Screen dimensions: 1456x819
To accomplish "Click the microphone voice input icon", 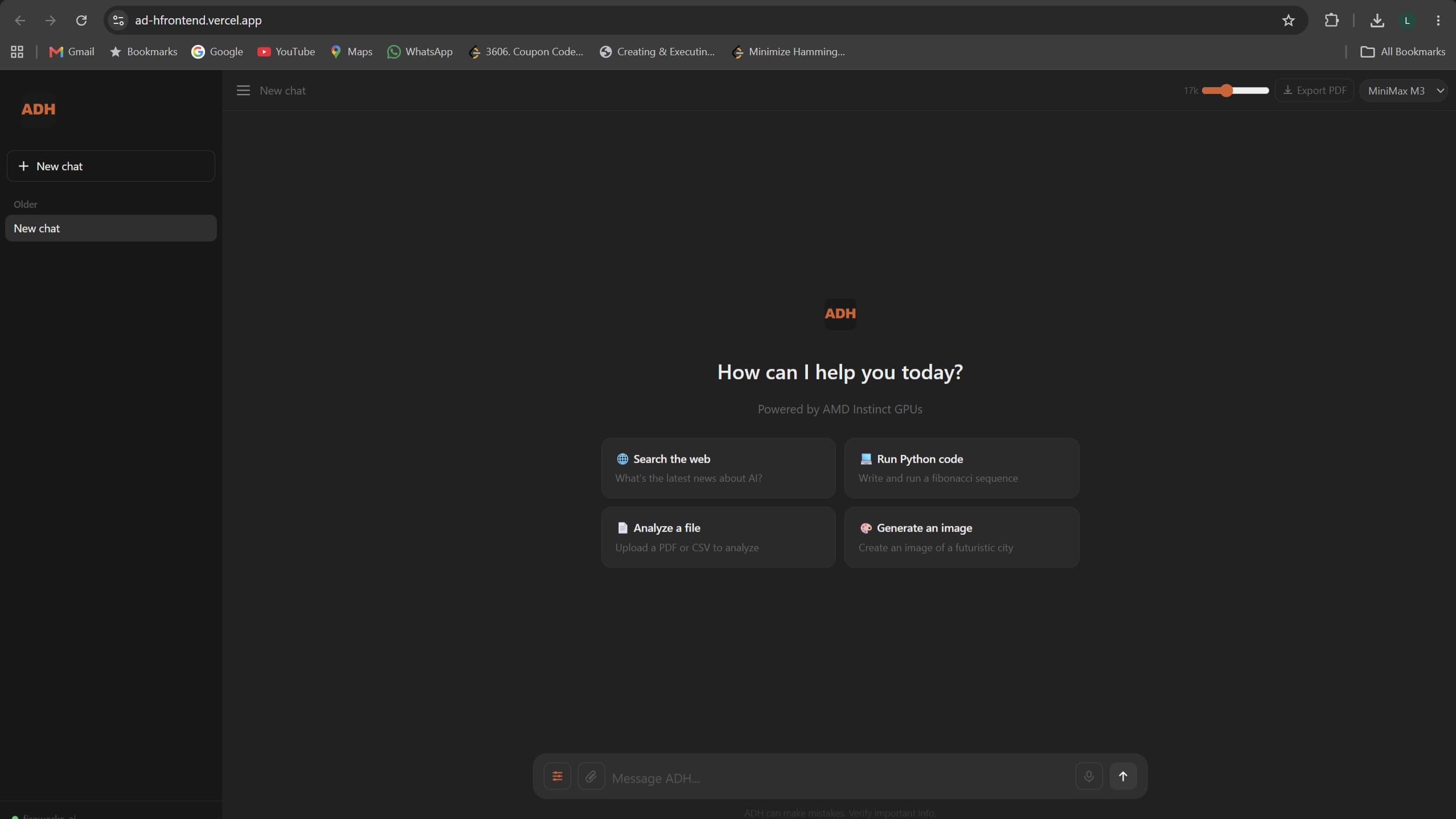I will point(1089,776).
